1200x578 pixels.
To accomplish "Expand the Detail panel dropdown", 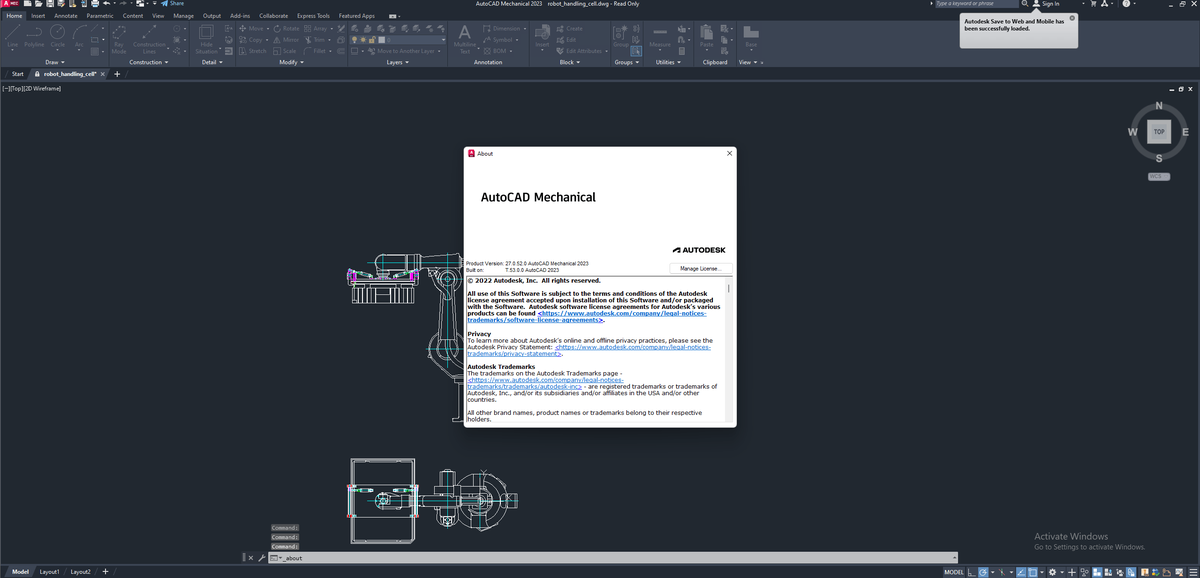I will click(212, 62).
